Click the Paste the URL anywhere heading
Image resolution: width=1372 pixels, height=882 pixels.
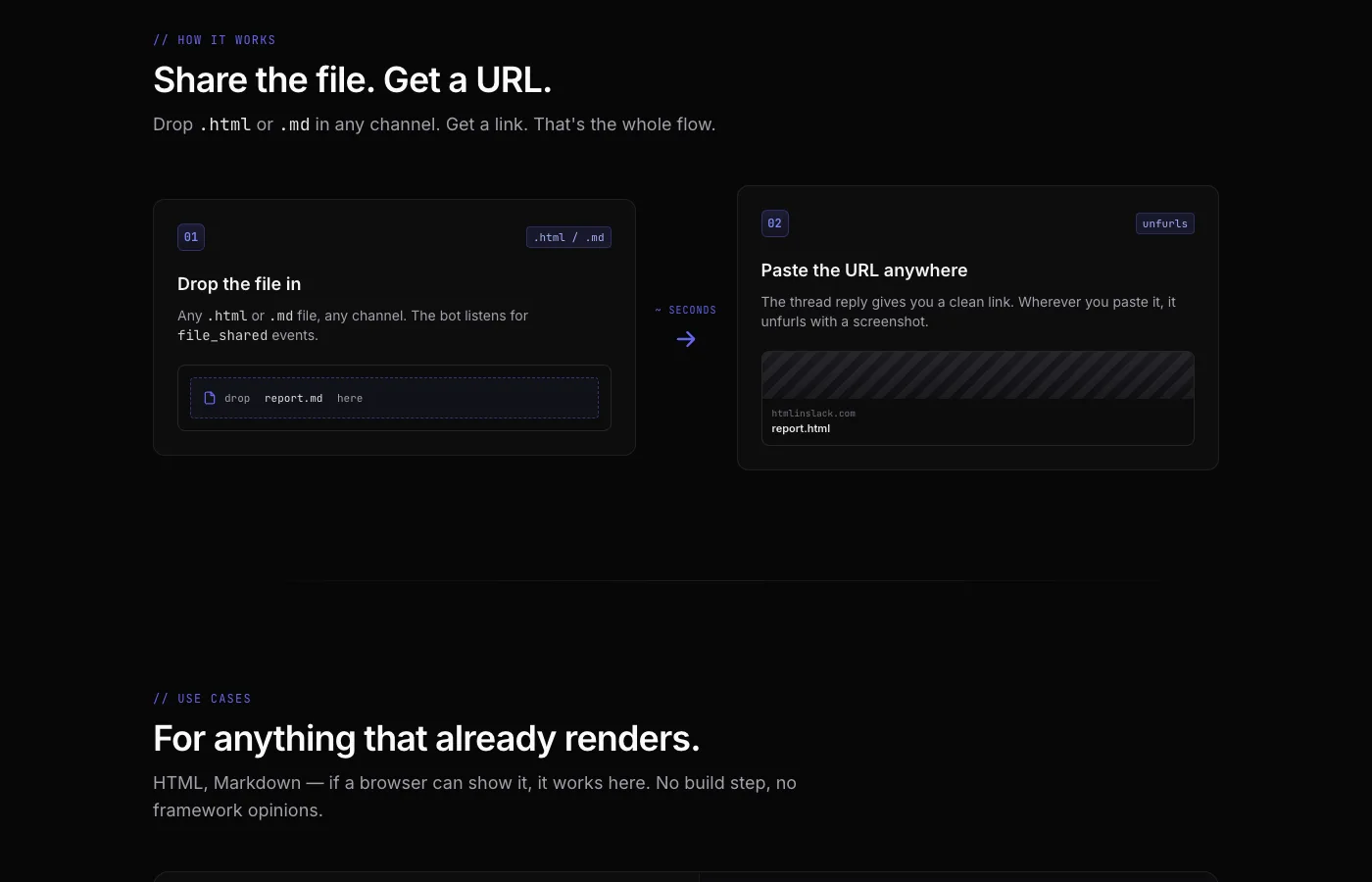(864, 270)
